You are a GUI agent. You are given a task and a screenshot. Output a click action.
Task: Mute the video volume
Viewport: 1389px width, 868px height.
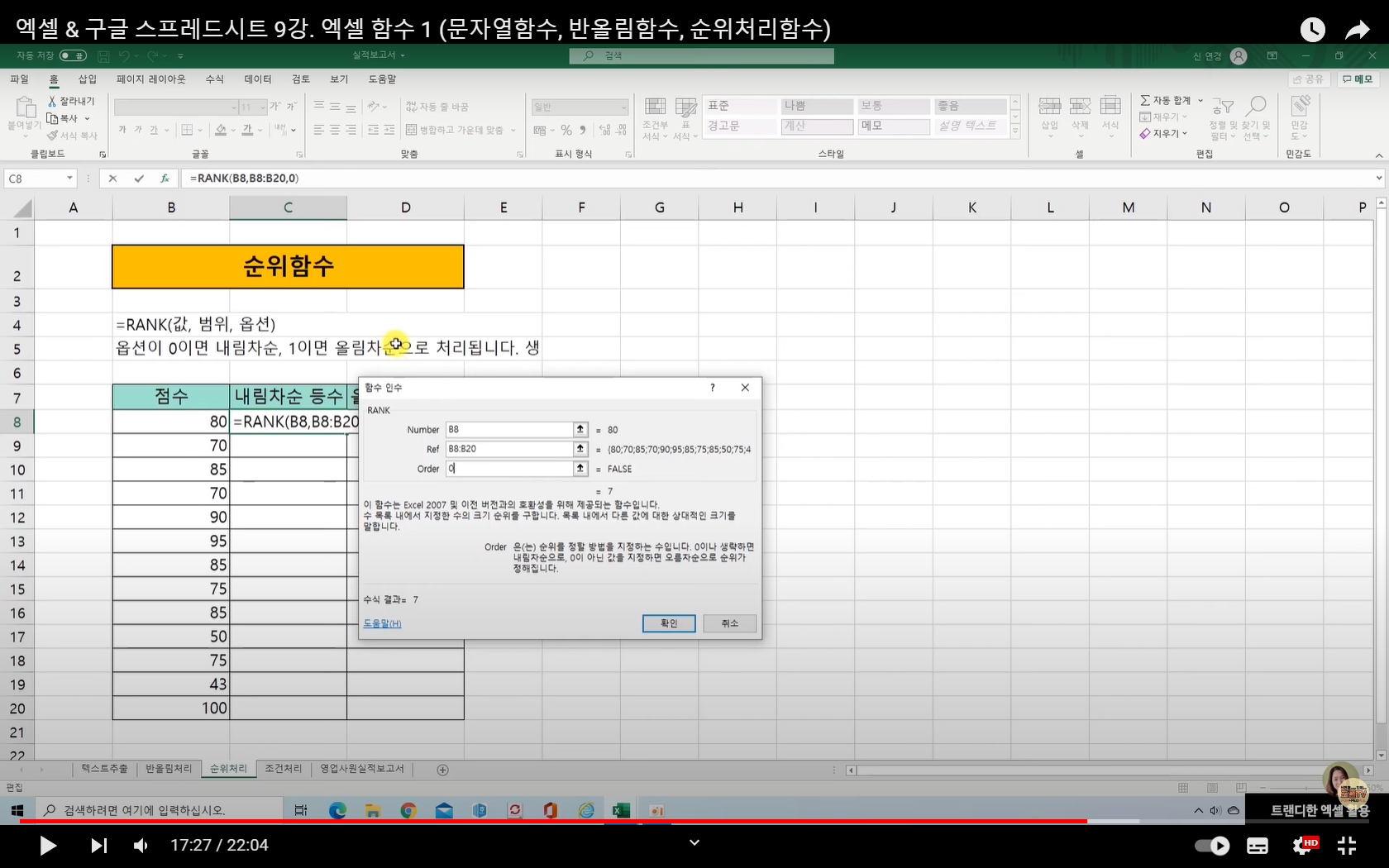pos(141,845)
